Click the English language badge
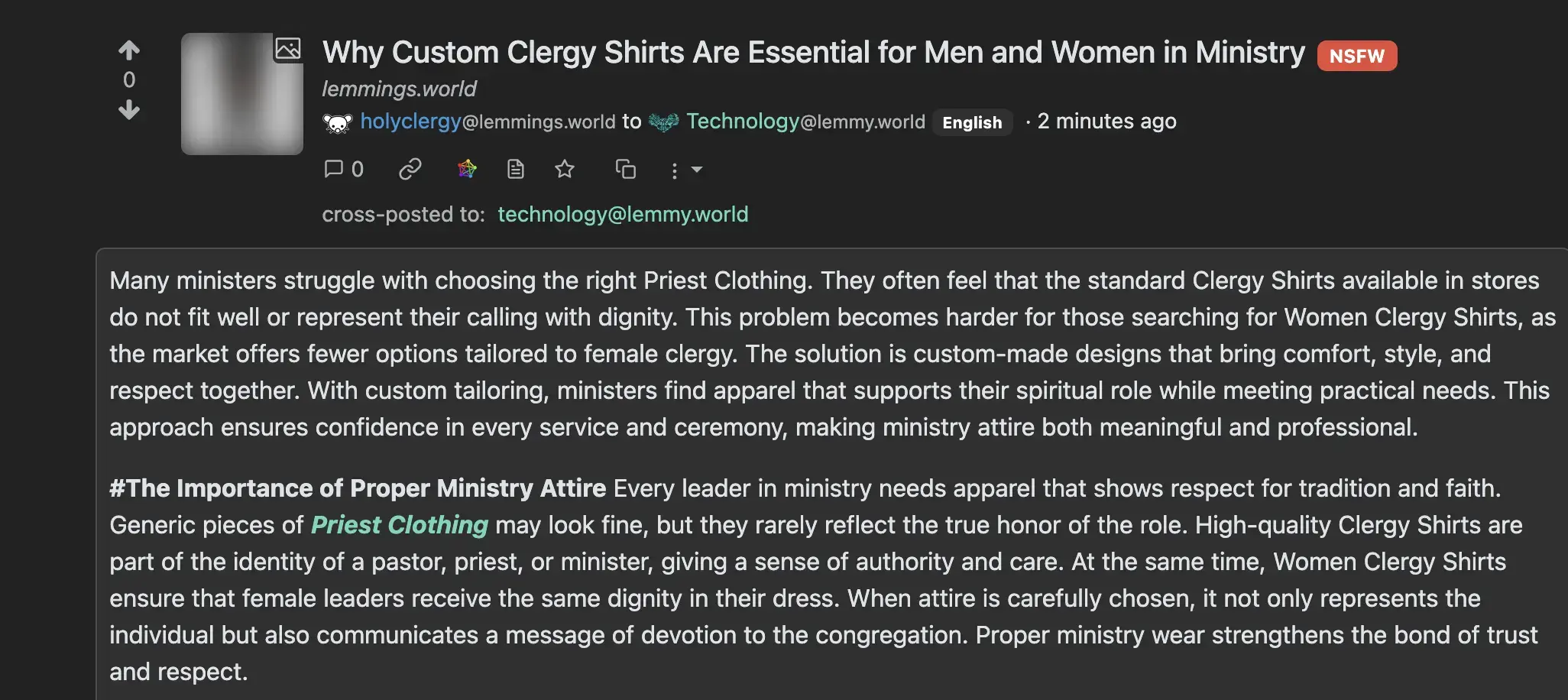Image resolution: width=1568 pixels, height=700 pixels. pos(972,122)
